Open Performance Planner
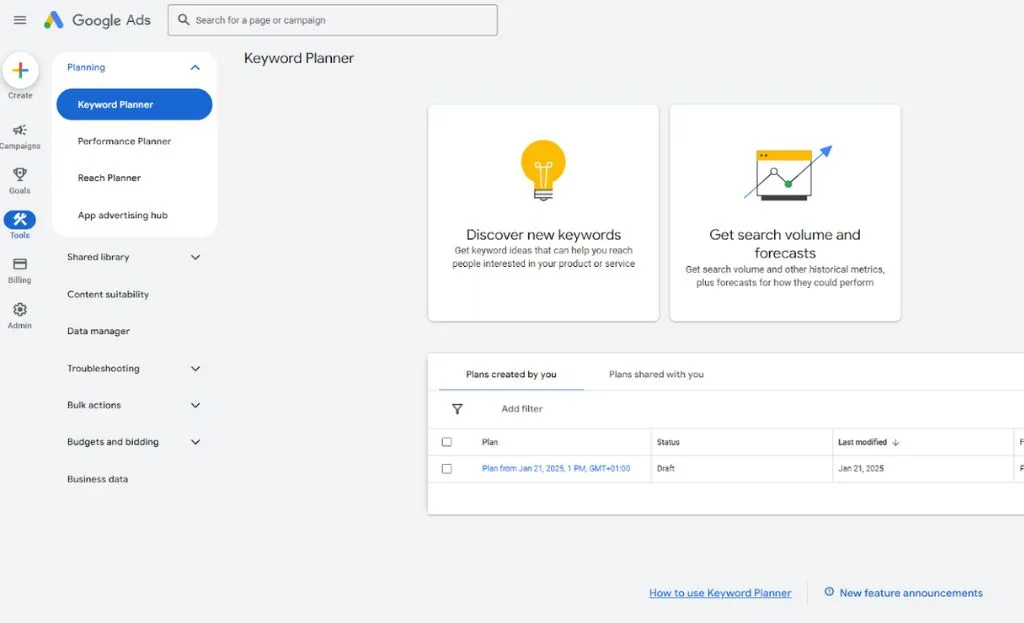Image resolution: width=1024 pixels, height=623 pixels. coord(124,141)
